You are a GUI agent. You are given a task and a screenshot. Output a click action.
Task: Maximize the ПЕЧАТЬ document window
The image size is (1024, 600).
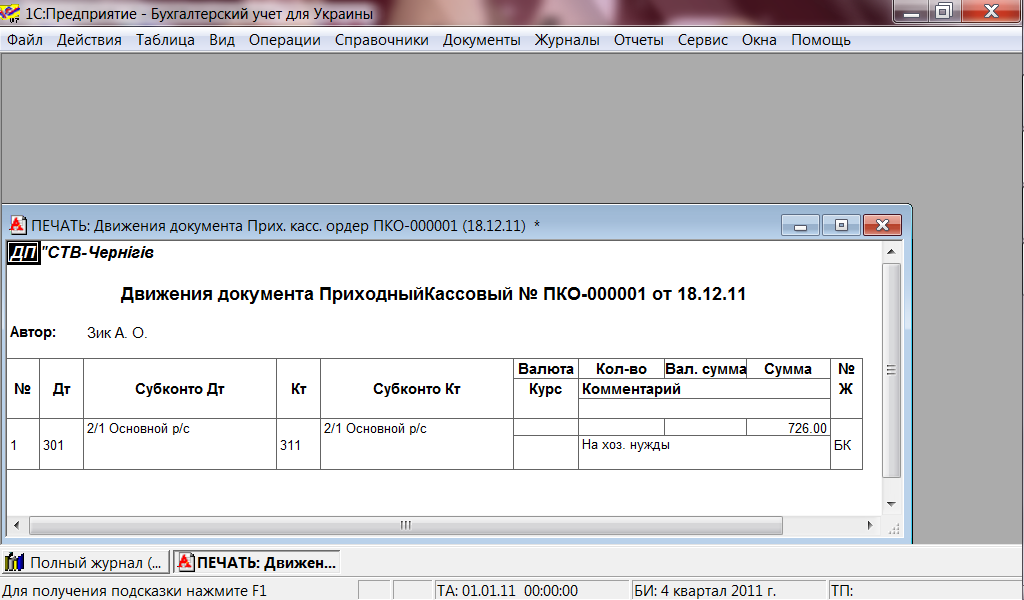[841, 225]
